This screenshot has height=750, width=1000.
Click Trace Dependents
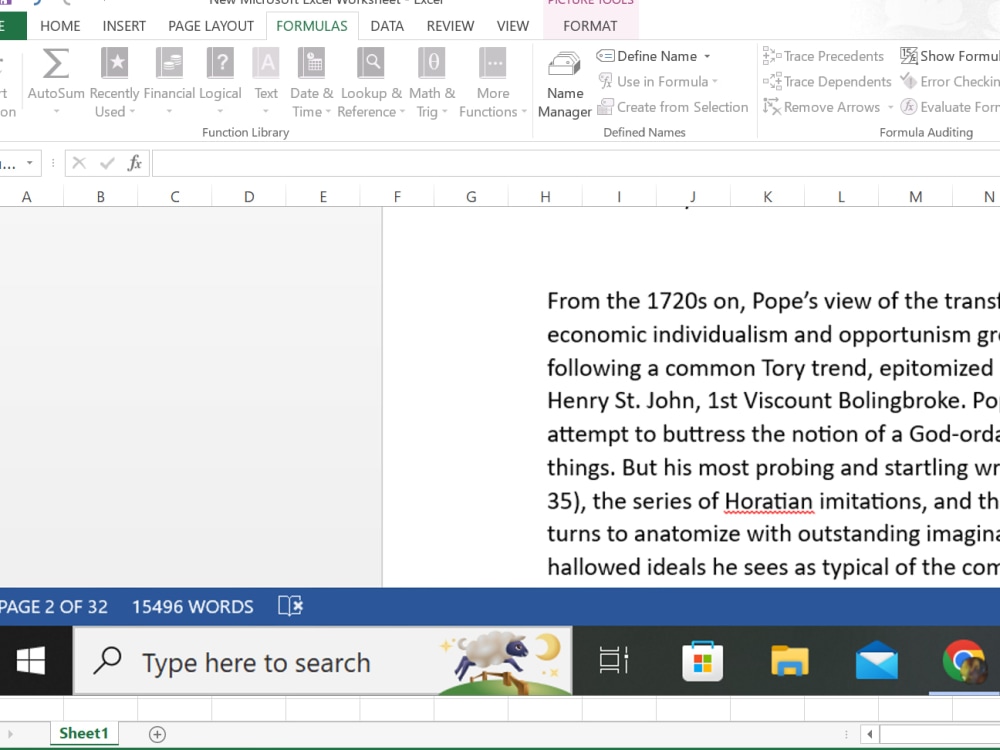coord(827,82)
